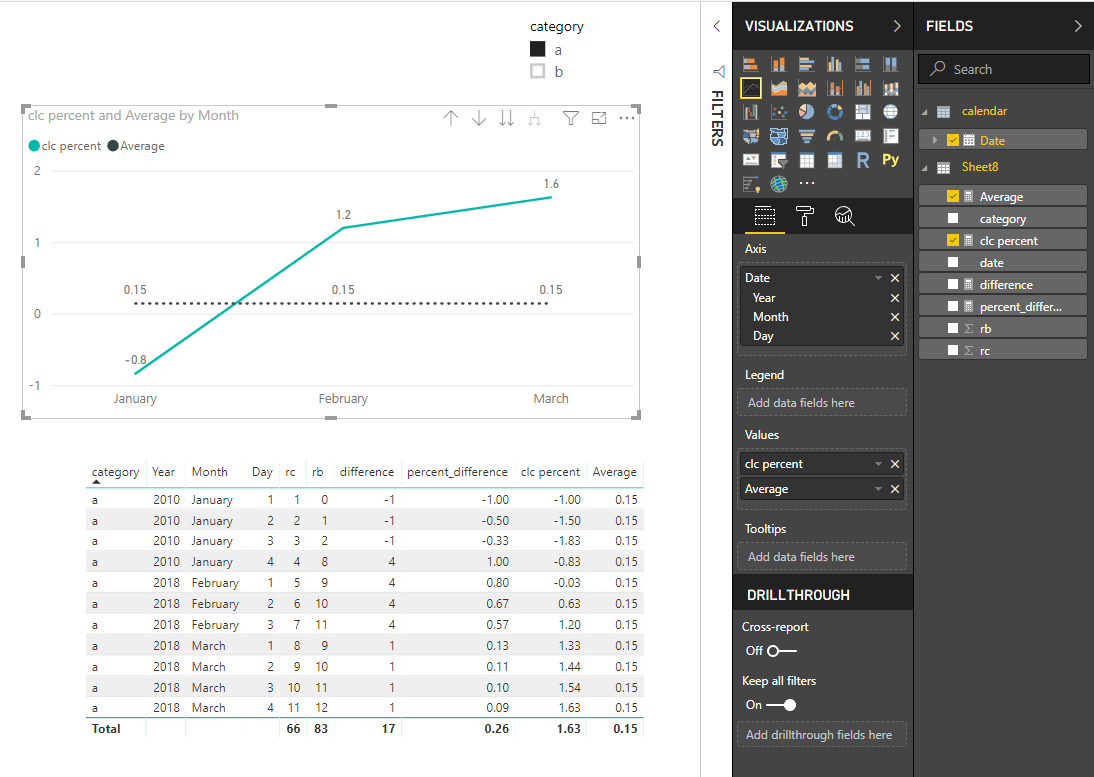Collapse the Fields pane chevron
Screen dimensions: 1094x777
(x=1078, y=27)
